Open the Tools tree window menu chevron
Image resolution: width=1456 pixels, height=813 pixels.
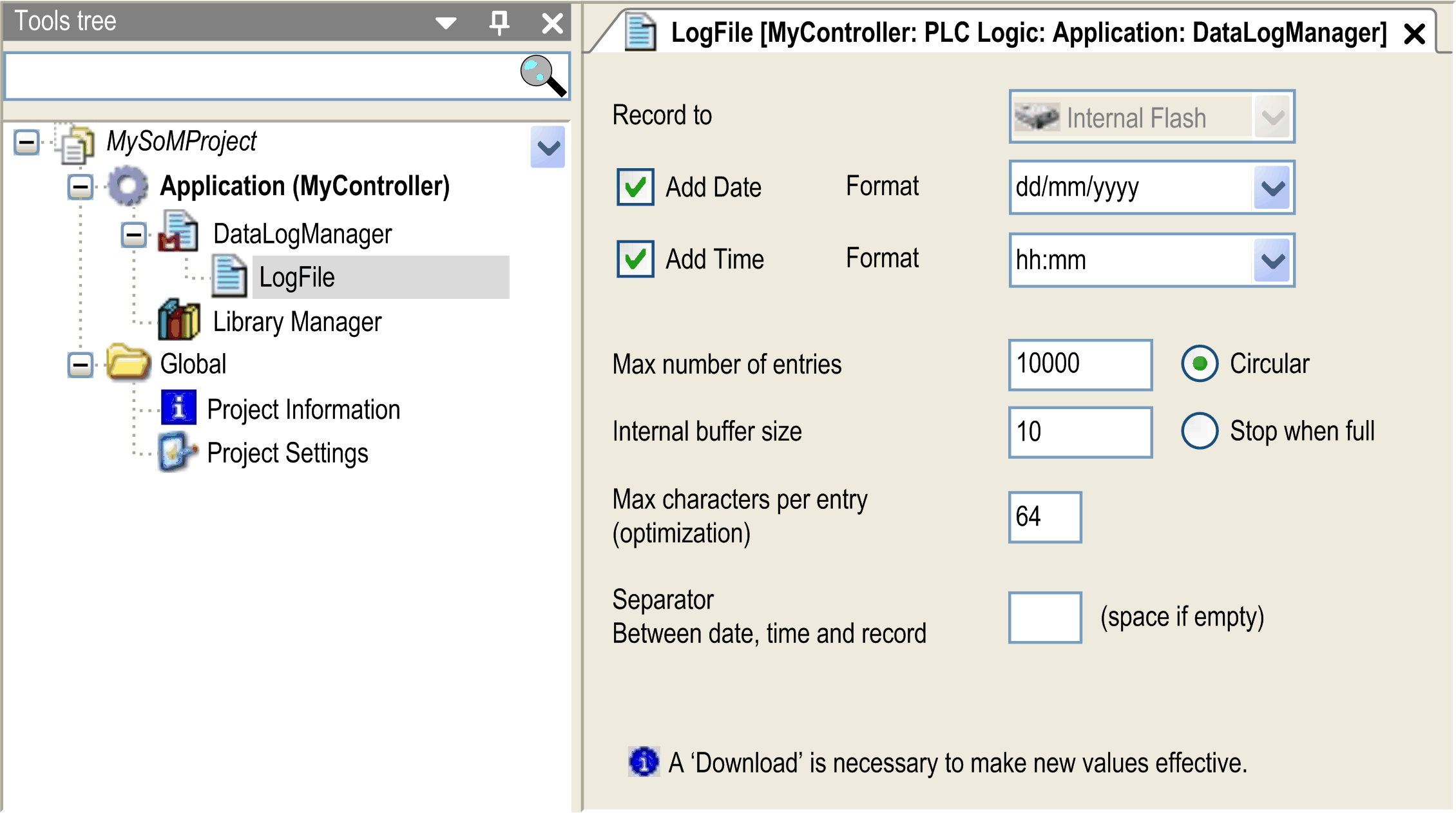(x=445, y=22)
